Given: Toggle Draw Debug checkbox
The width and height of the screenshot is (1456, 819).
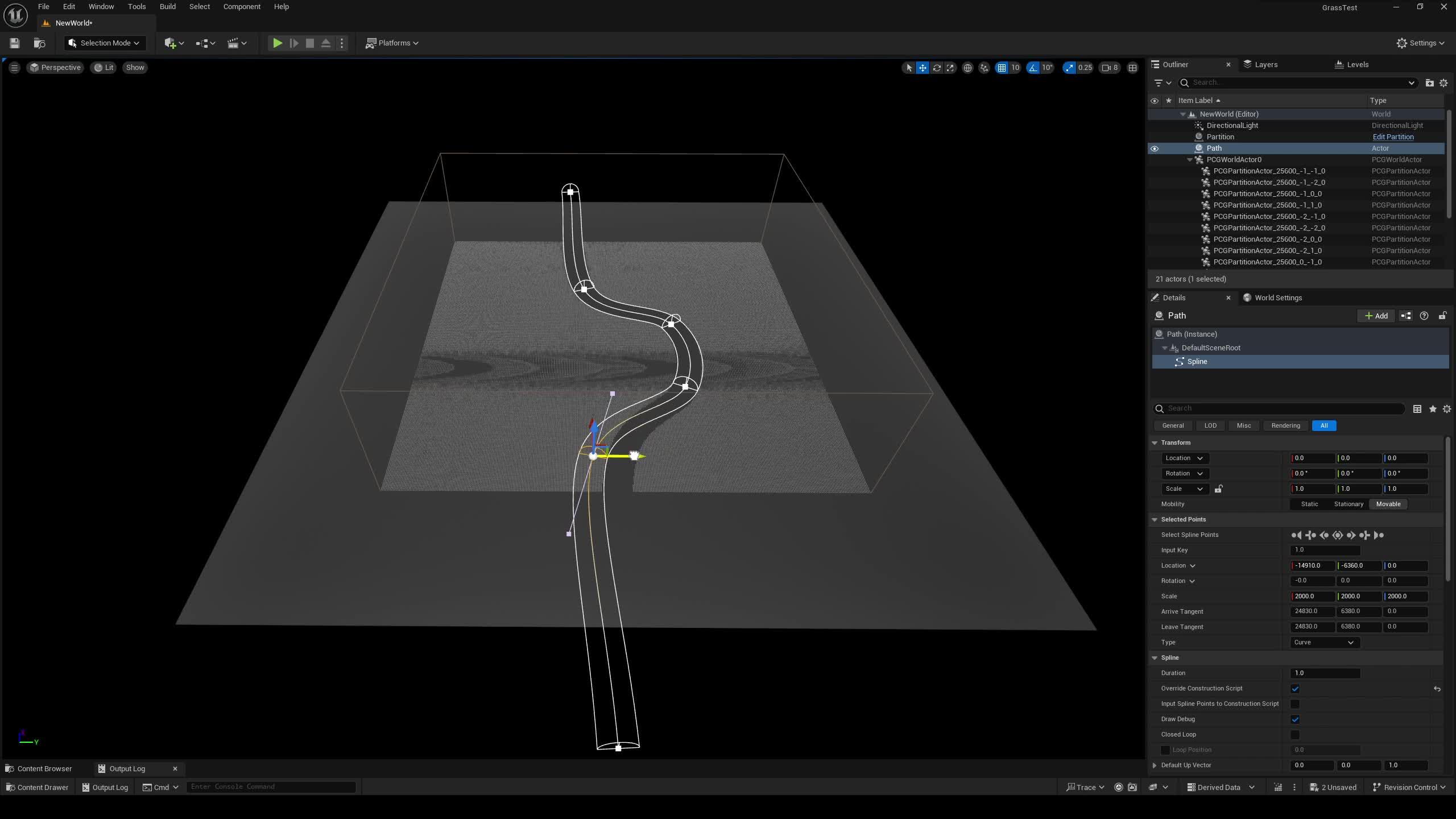Looking at the screenshot, I should click(1295, 719).
